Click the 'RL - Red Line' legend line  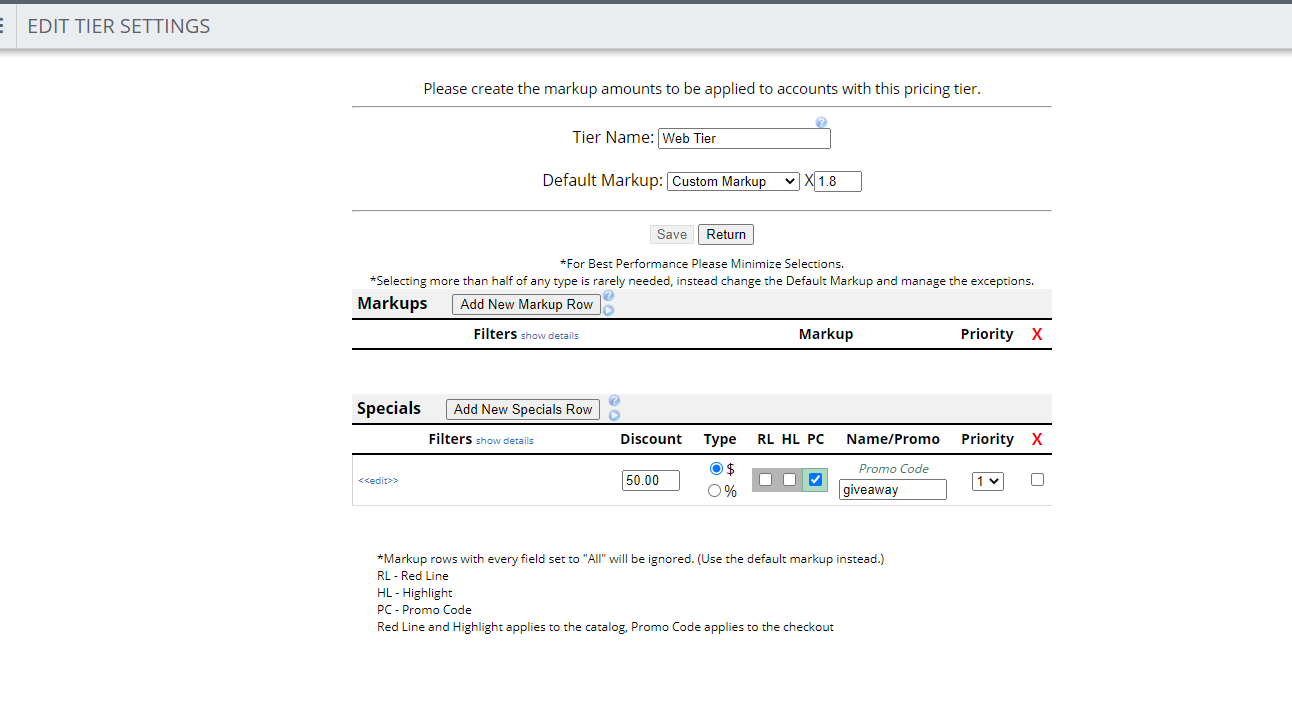coord(413,576)
